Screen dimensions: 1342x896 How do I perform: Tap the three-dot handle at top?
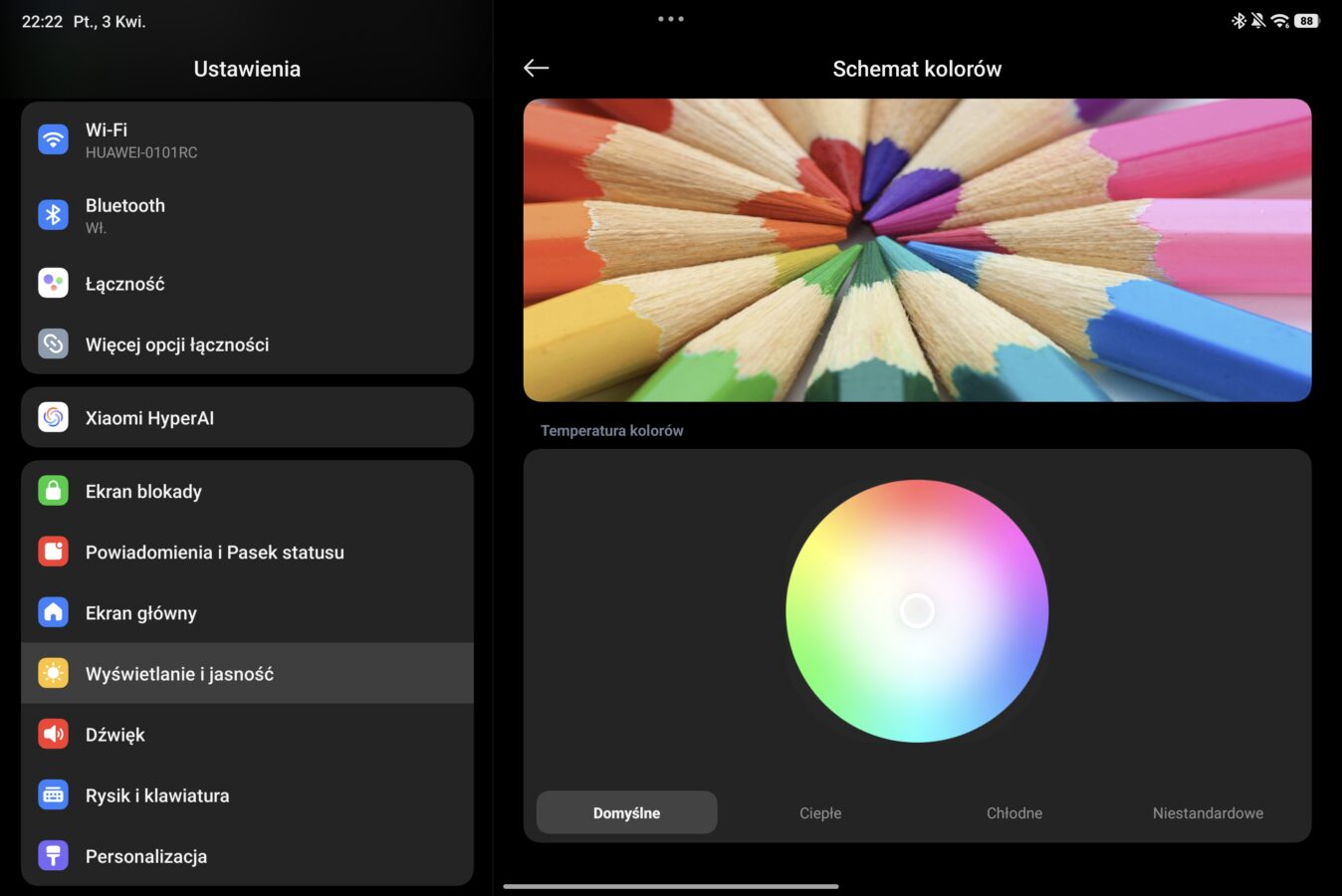coord(671,19)
